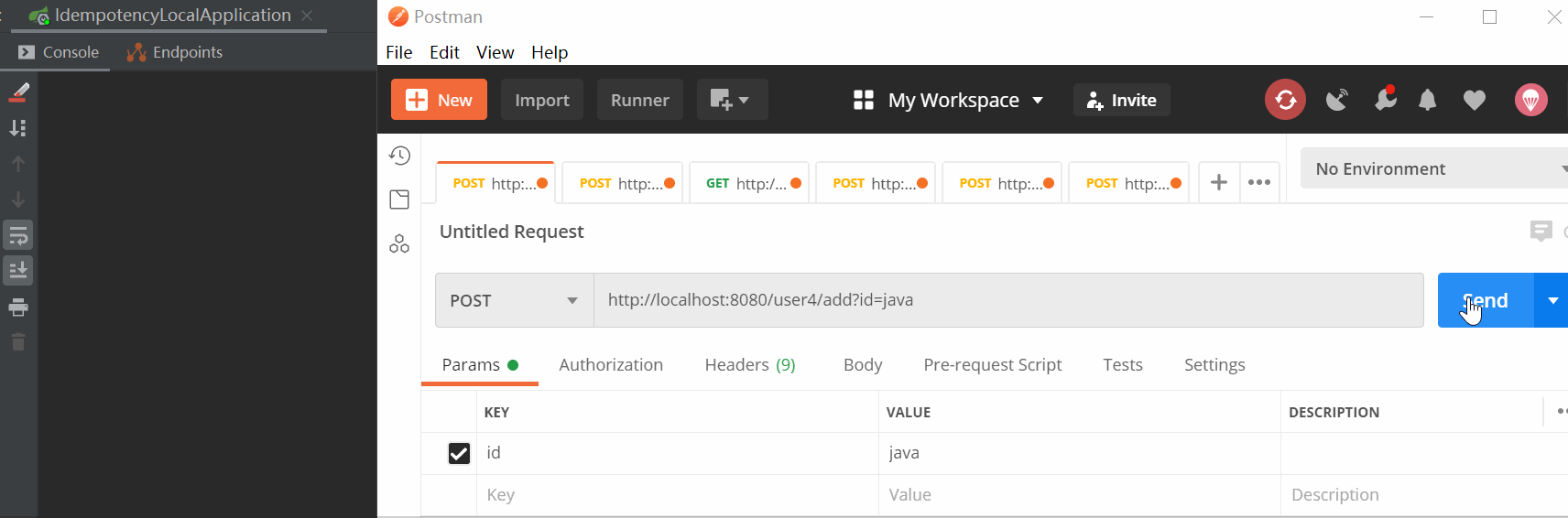
Task: Open the wrench settings icon
Action: point(1385,99)
